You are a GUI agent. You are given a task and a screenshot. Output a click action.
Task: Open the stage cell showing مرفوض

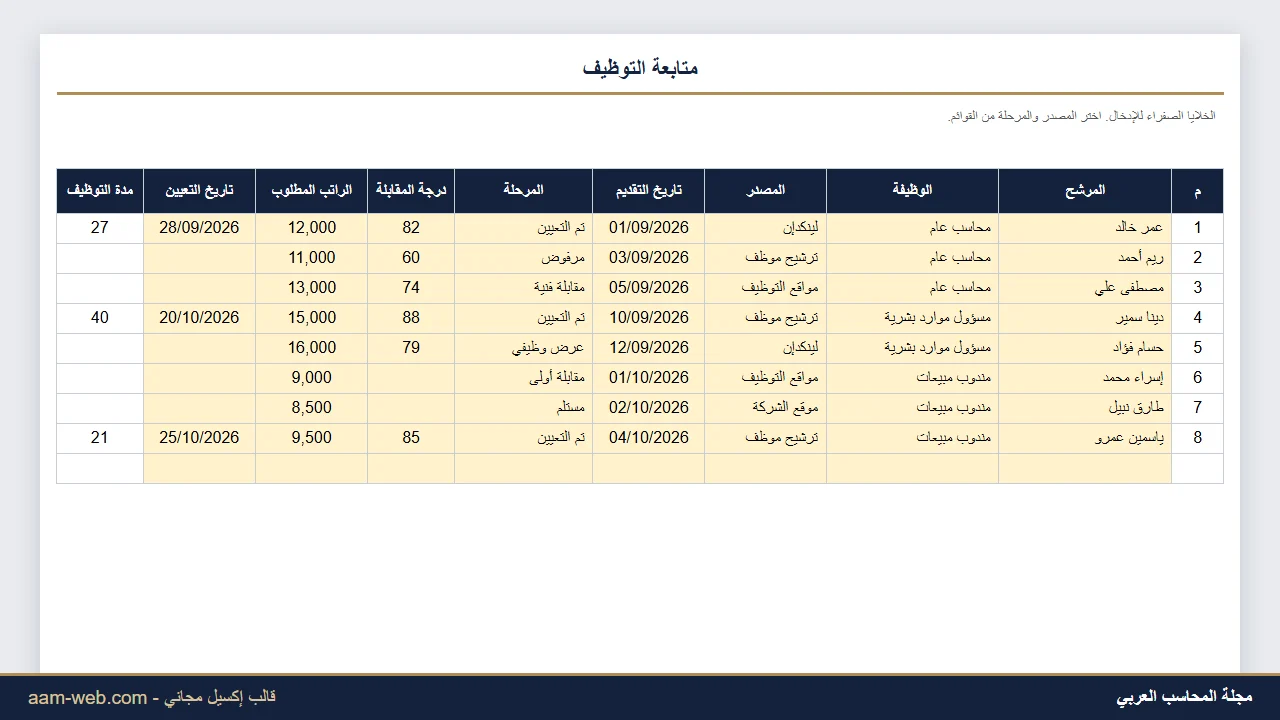pos(524,258)
